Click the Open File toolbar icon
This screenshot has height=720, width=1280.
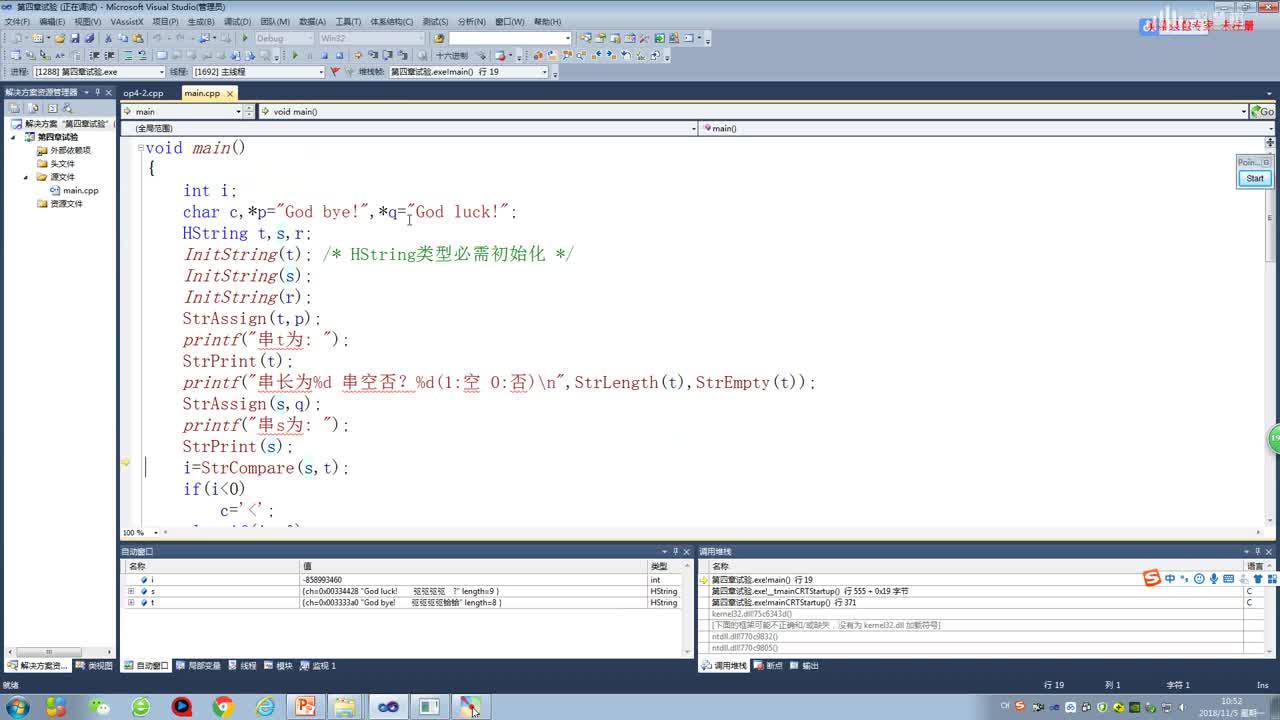(x=60, y=38)
